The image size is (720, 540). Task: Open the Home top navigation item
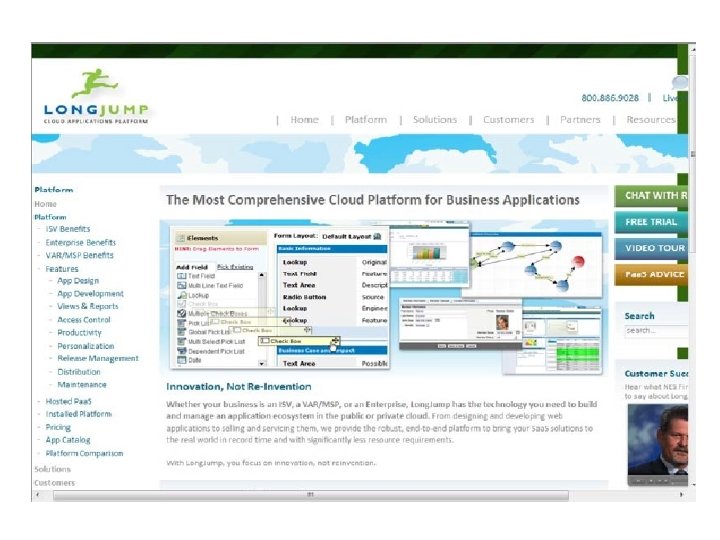point(304,120)
